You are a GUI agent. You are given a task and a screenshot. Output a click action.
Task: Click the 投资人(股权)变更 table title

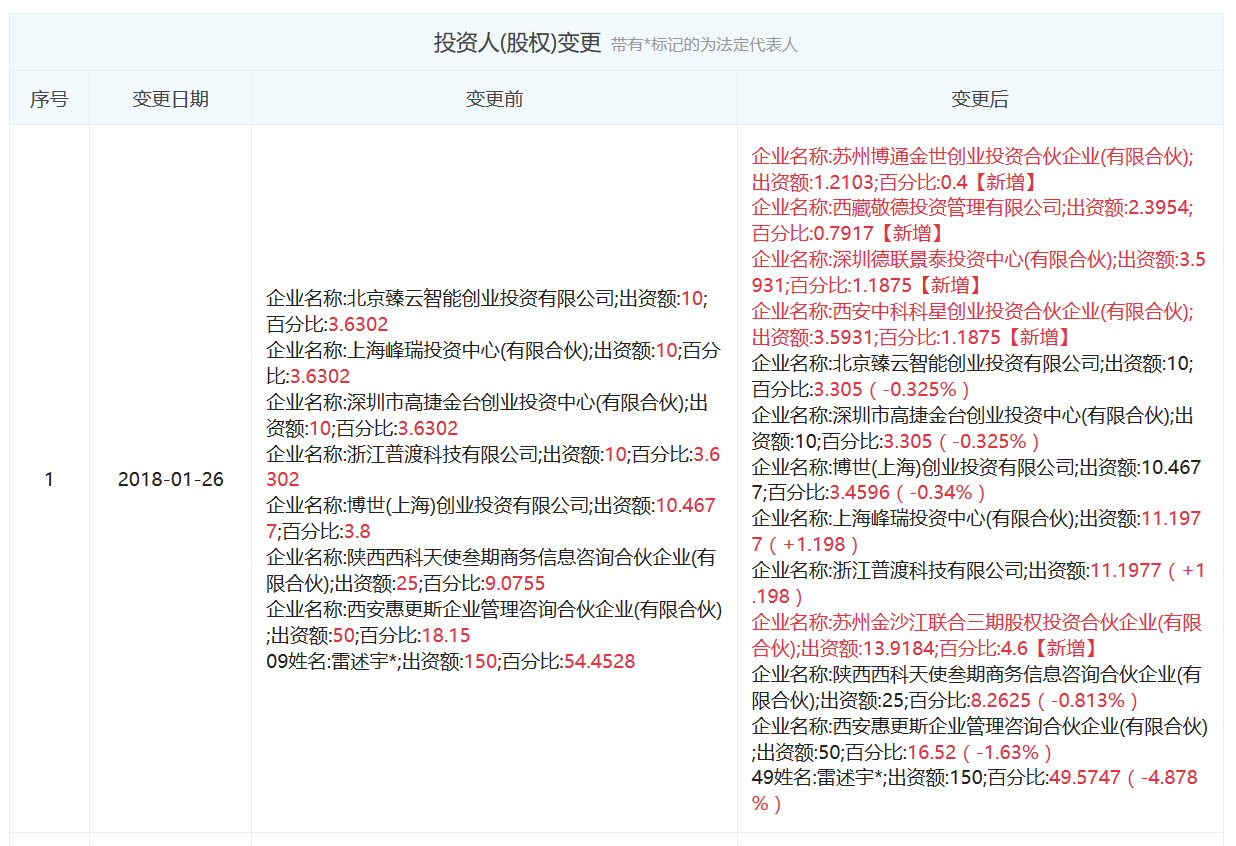click(x=517, y=43)
